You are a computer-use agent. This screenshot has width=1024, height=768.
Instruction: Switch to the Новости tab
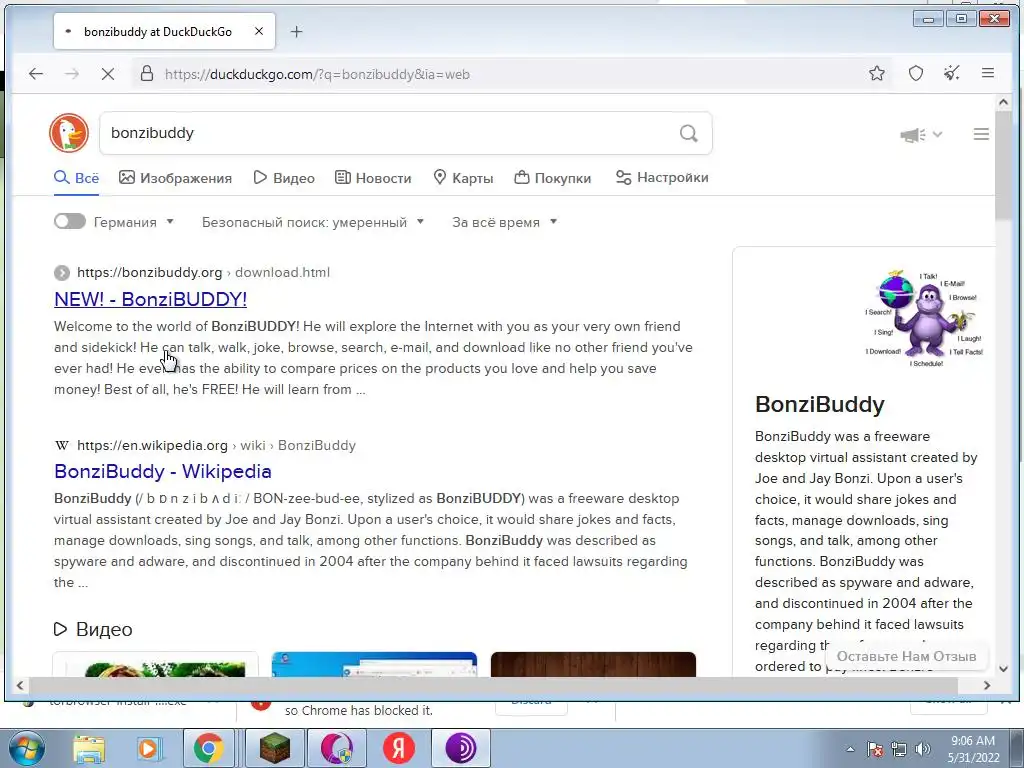click(373, 178)
